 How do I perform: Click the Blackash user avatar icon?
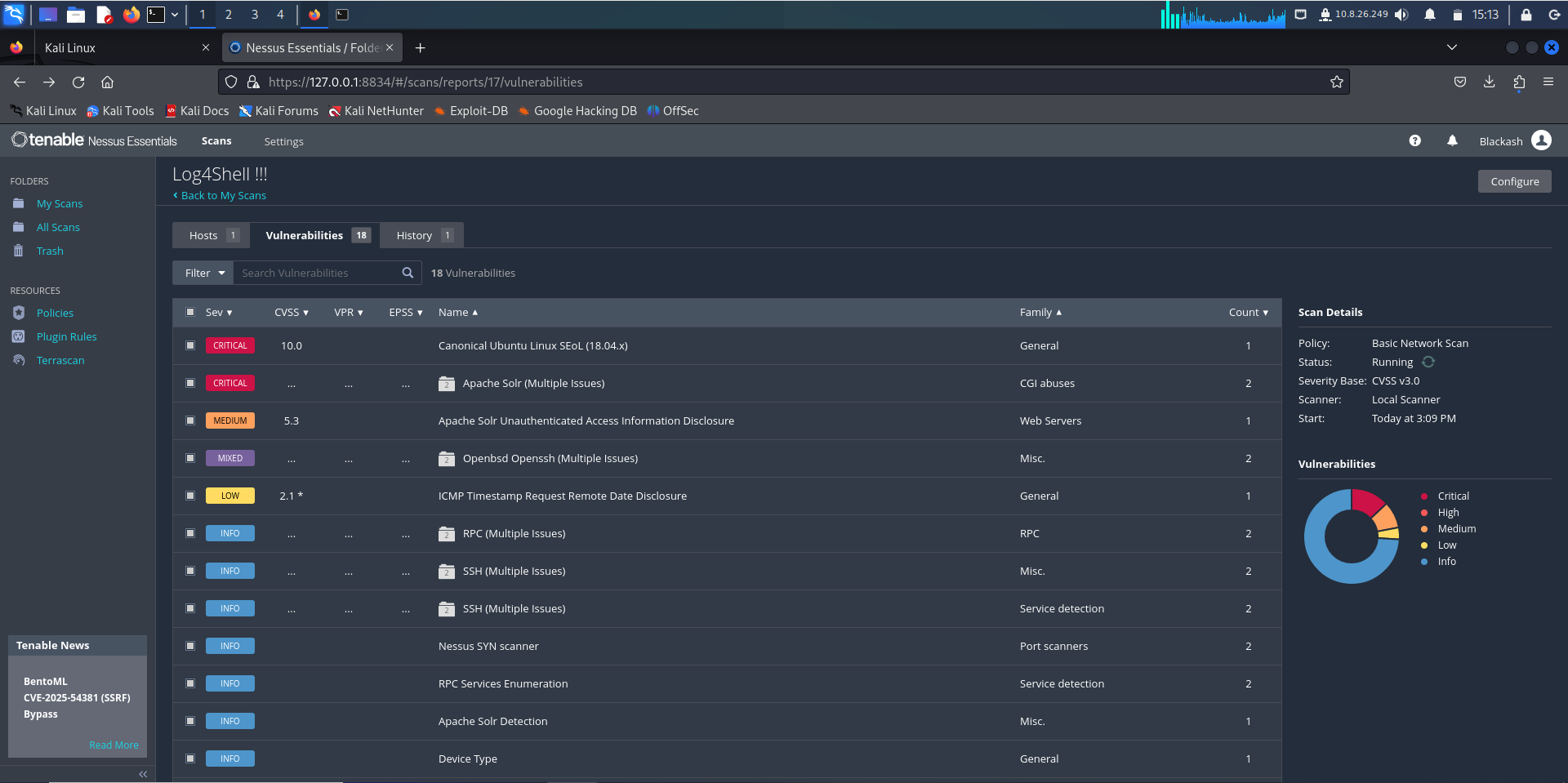[x=1542, y=140]
